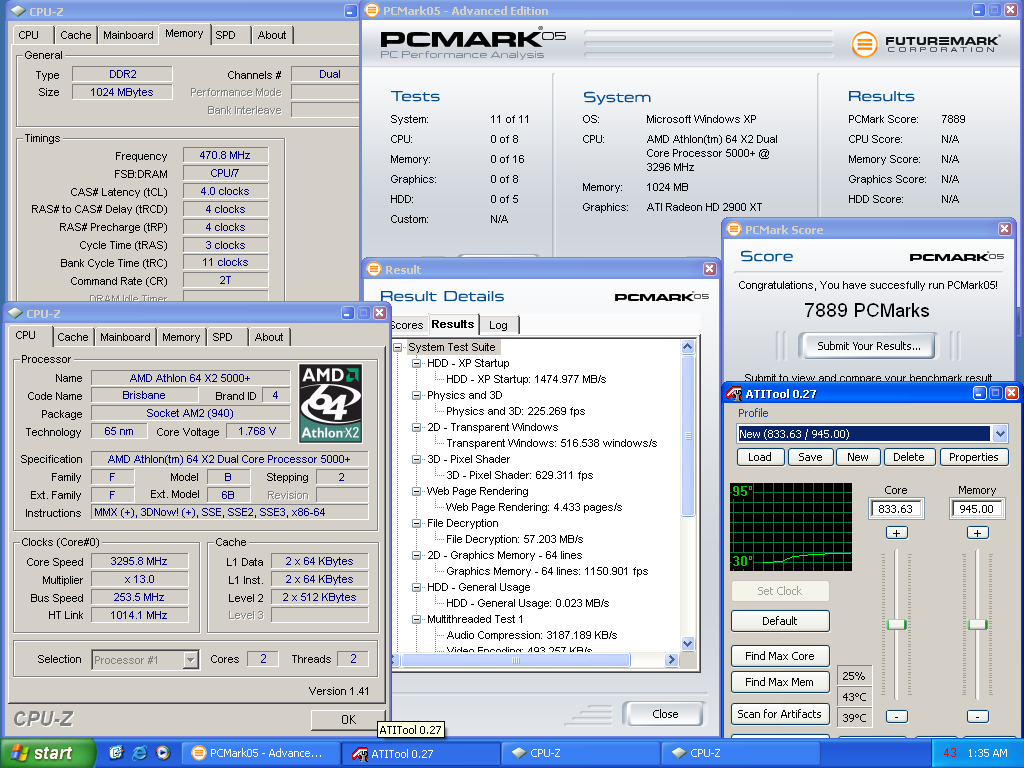Click Load profile button in ATITool
Viewport: 1024px width, 768px height.
[x=760, y=457]
